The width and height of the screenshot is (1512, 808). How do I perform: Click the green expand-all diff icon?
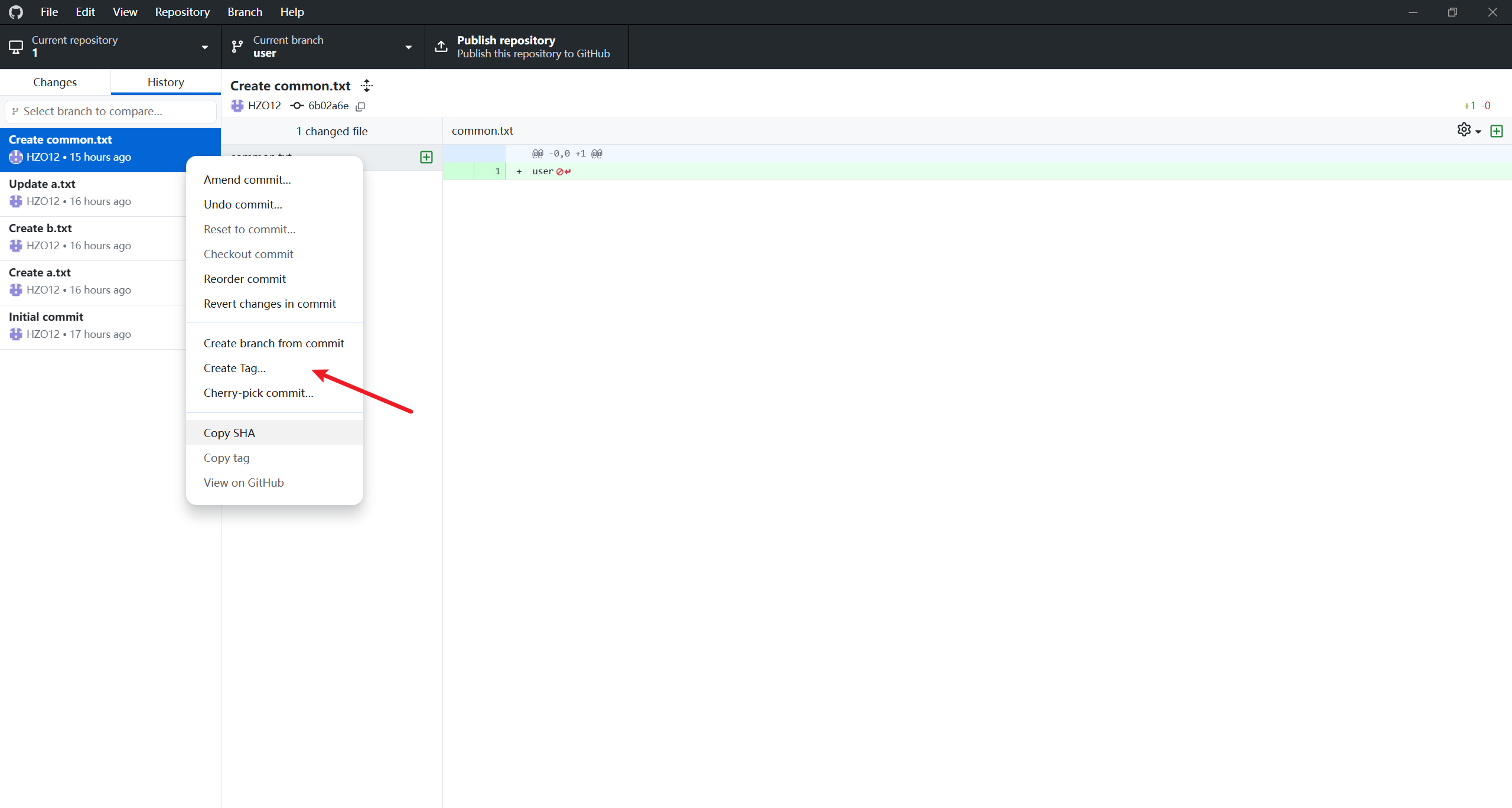1497,131
